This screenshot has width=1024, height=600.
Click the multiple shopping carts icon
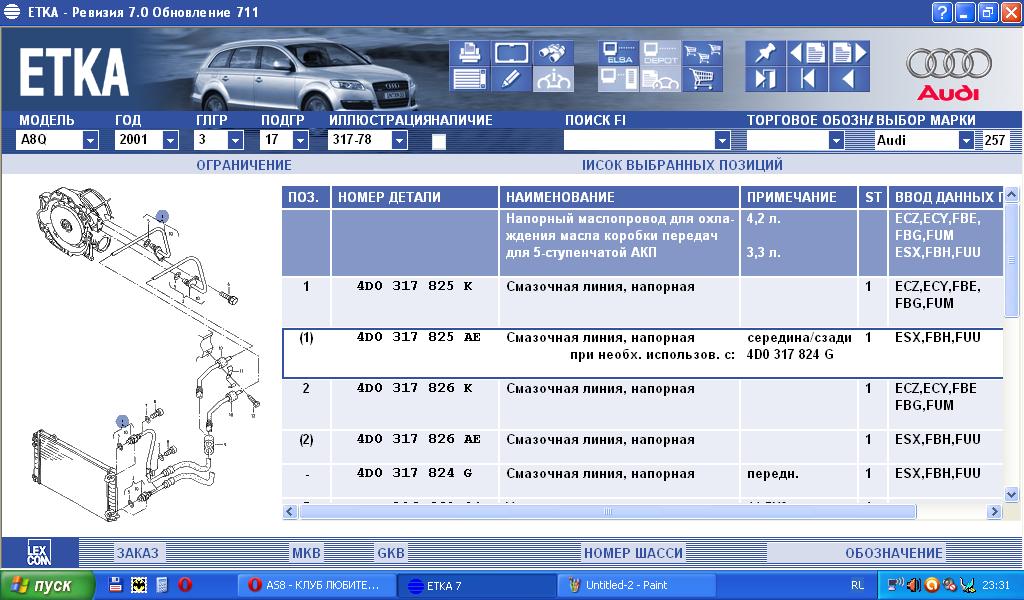pyautogui.click(x=703, y=52)
